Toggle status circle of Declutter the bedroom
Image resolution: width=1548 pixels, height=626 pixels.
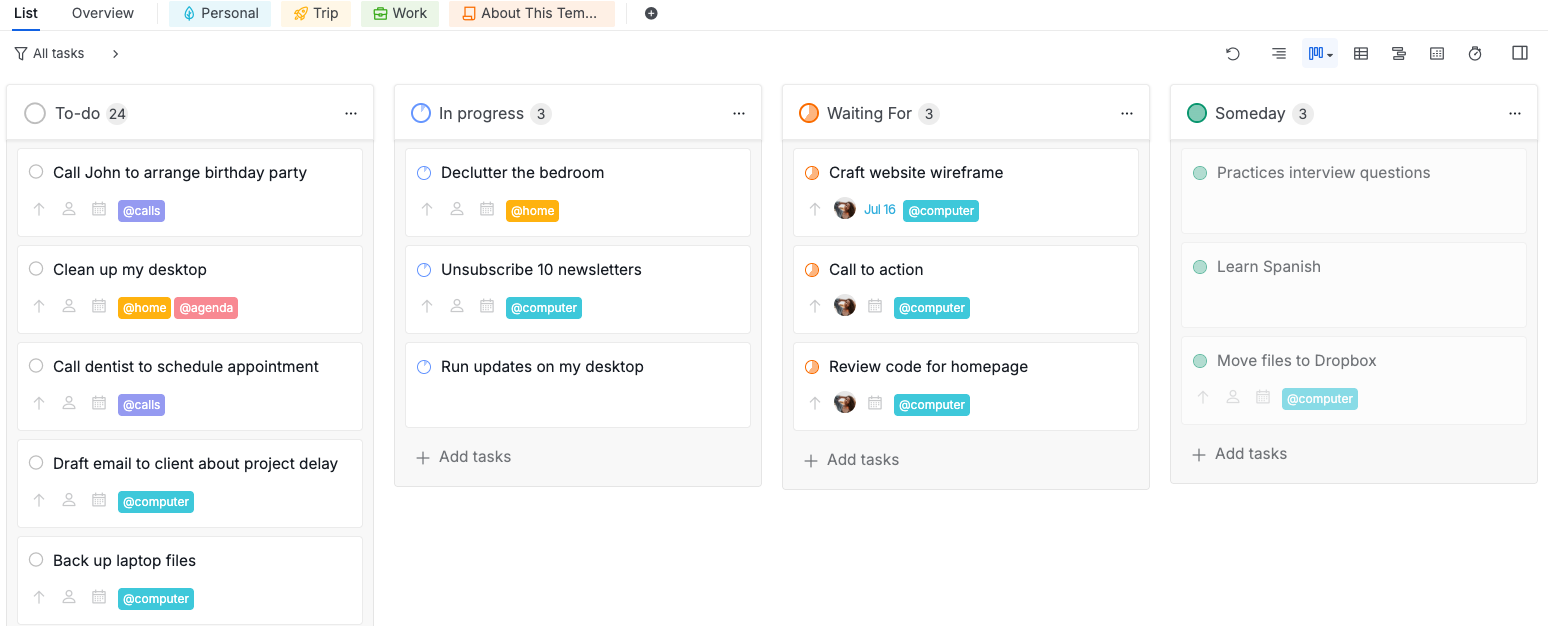tap(424, 173)
